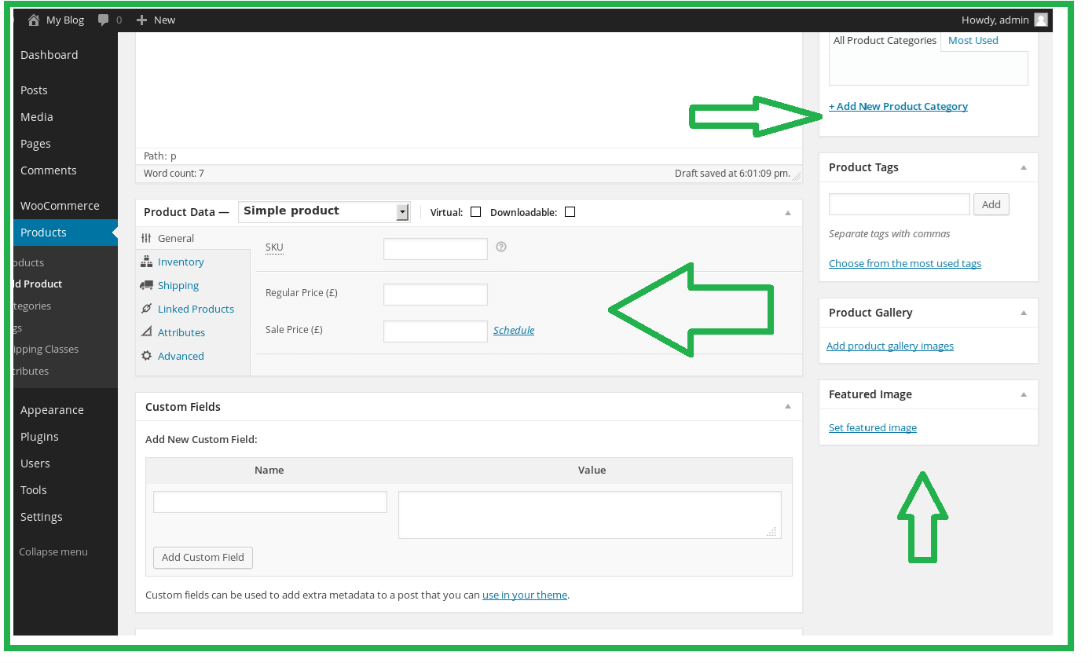Collapse the Featured Image panel

tap(1023, 394)
